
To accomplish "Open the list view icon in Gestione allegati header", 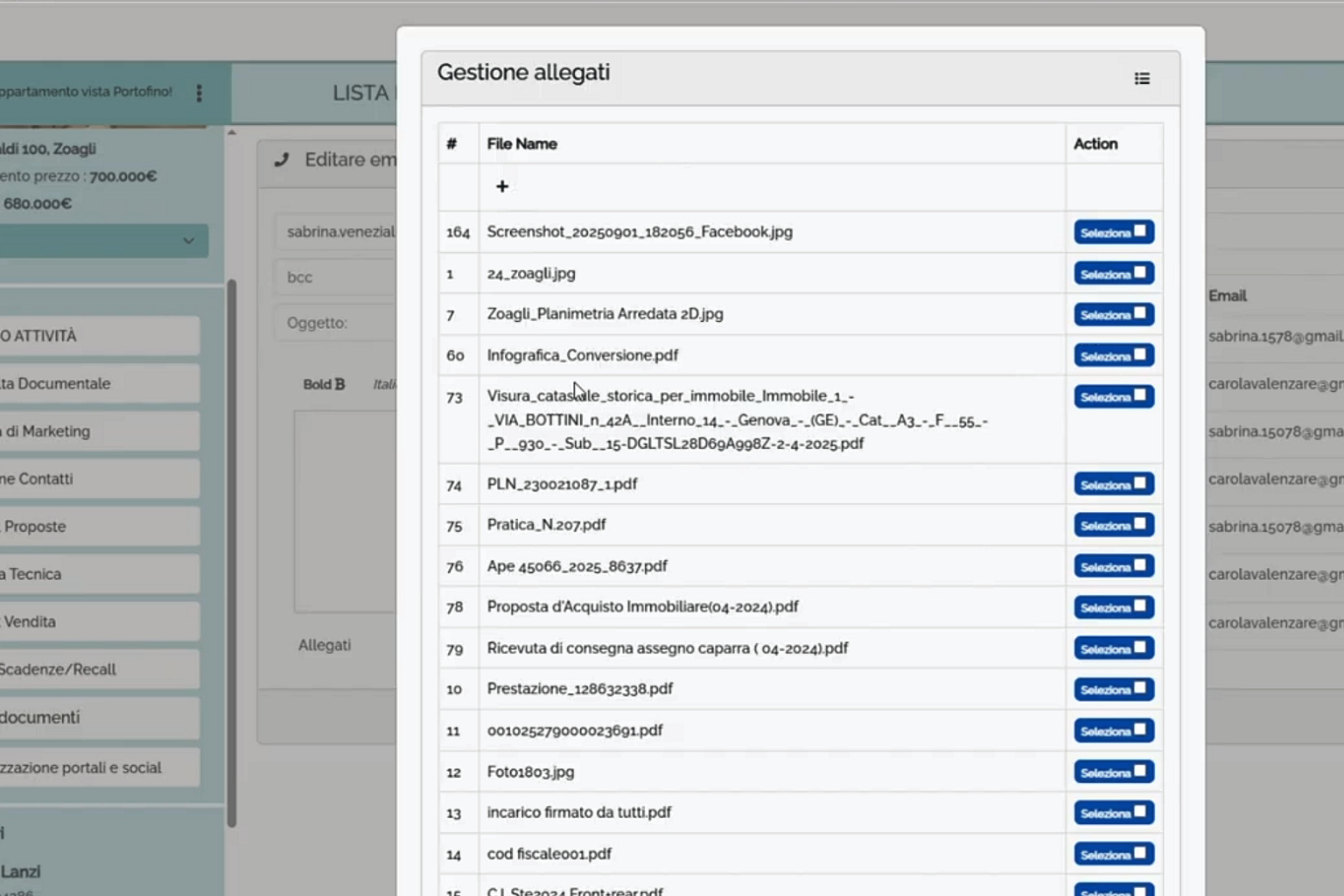I will click(x=1142, y=79).
